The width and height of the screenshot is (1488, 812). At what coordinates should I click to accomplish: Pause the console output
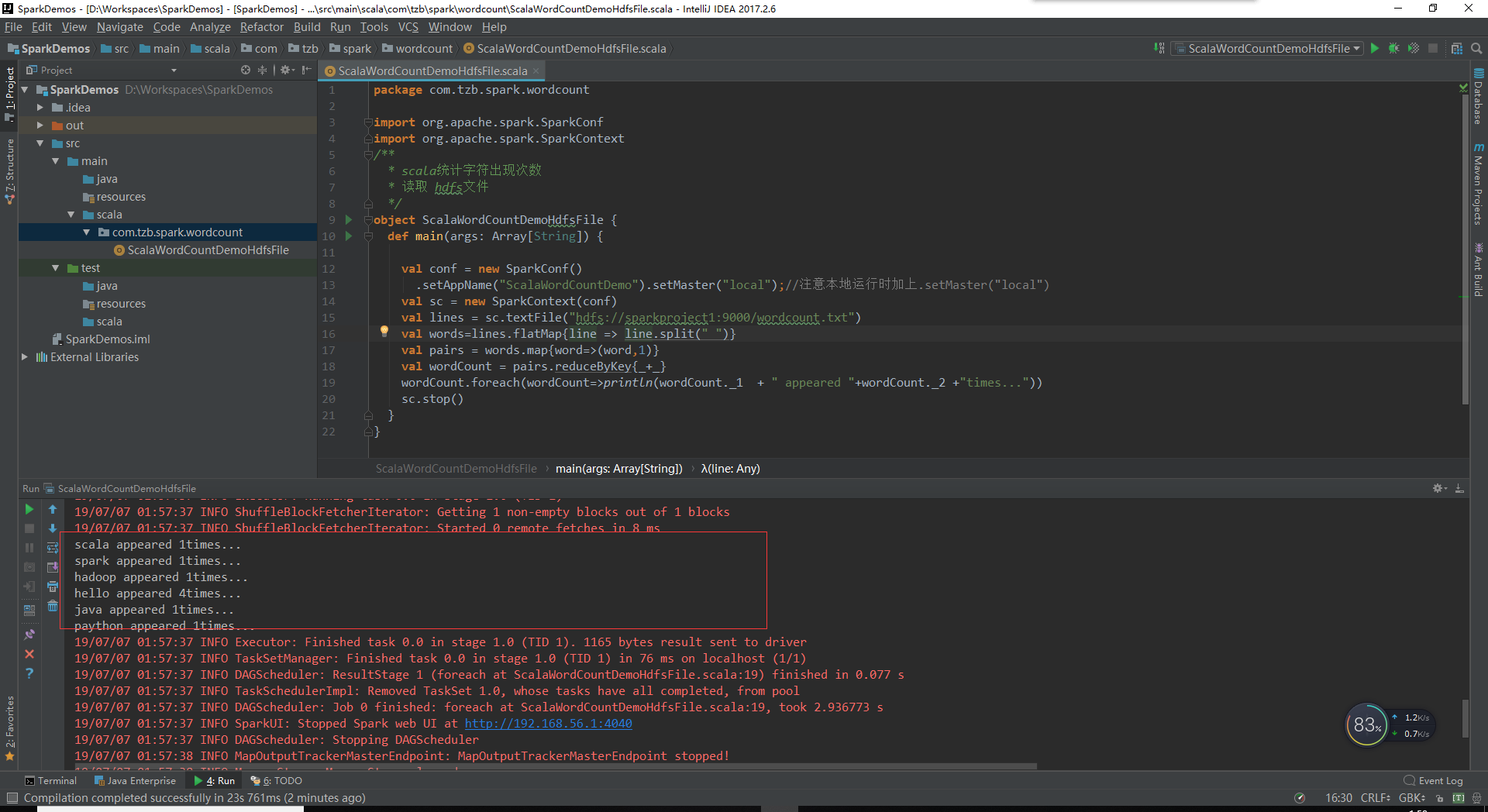click(29, 548)
